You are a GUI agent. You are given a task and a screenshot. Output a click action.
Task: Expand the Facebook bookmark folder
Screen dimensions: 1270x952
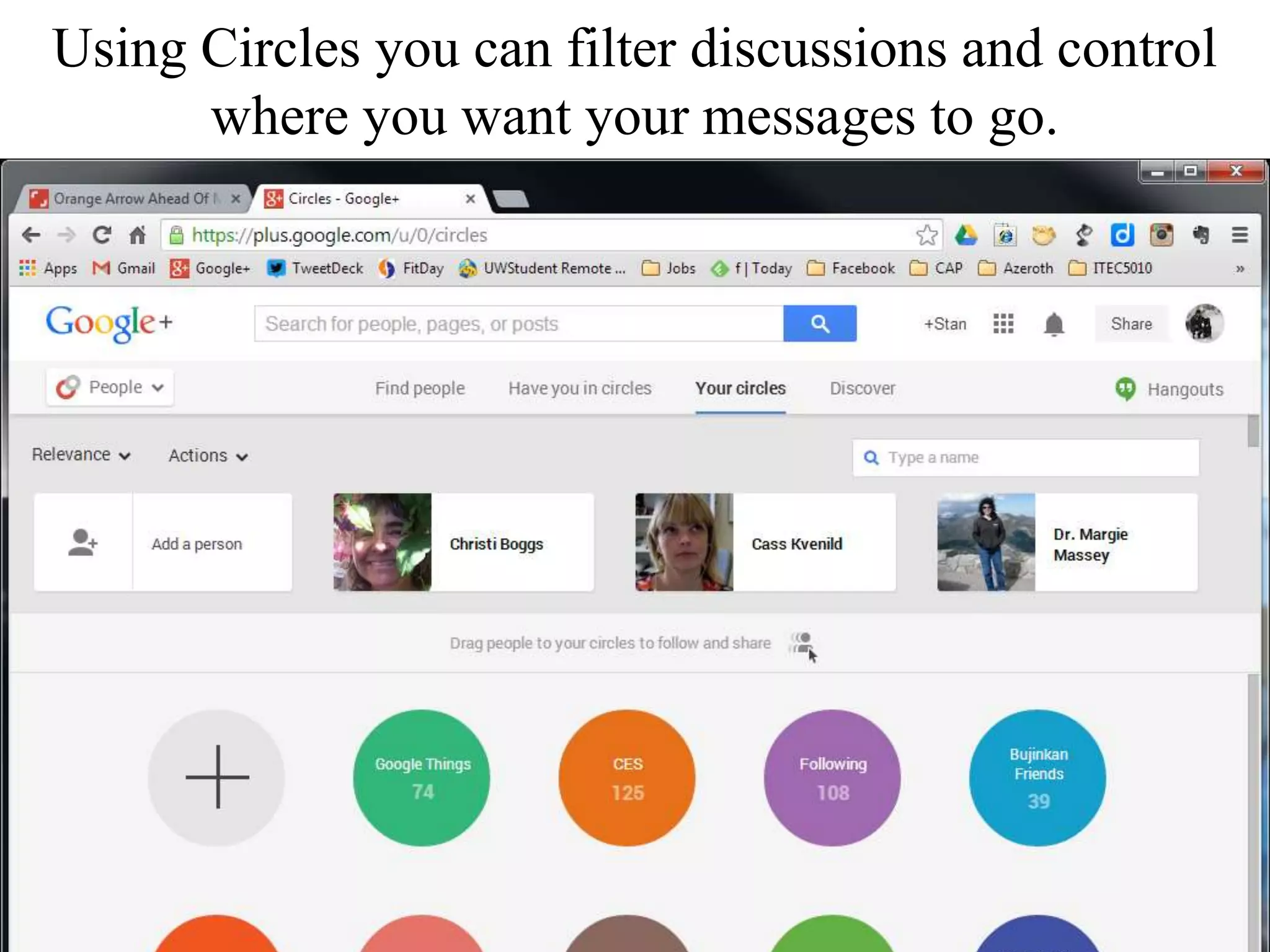(851, 268)
